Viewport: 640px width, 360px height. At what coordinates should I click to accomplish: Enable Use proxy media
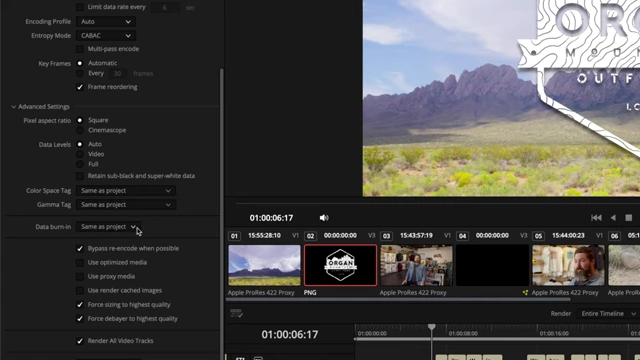80,276
